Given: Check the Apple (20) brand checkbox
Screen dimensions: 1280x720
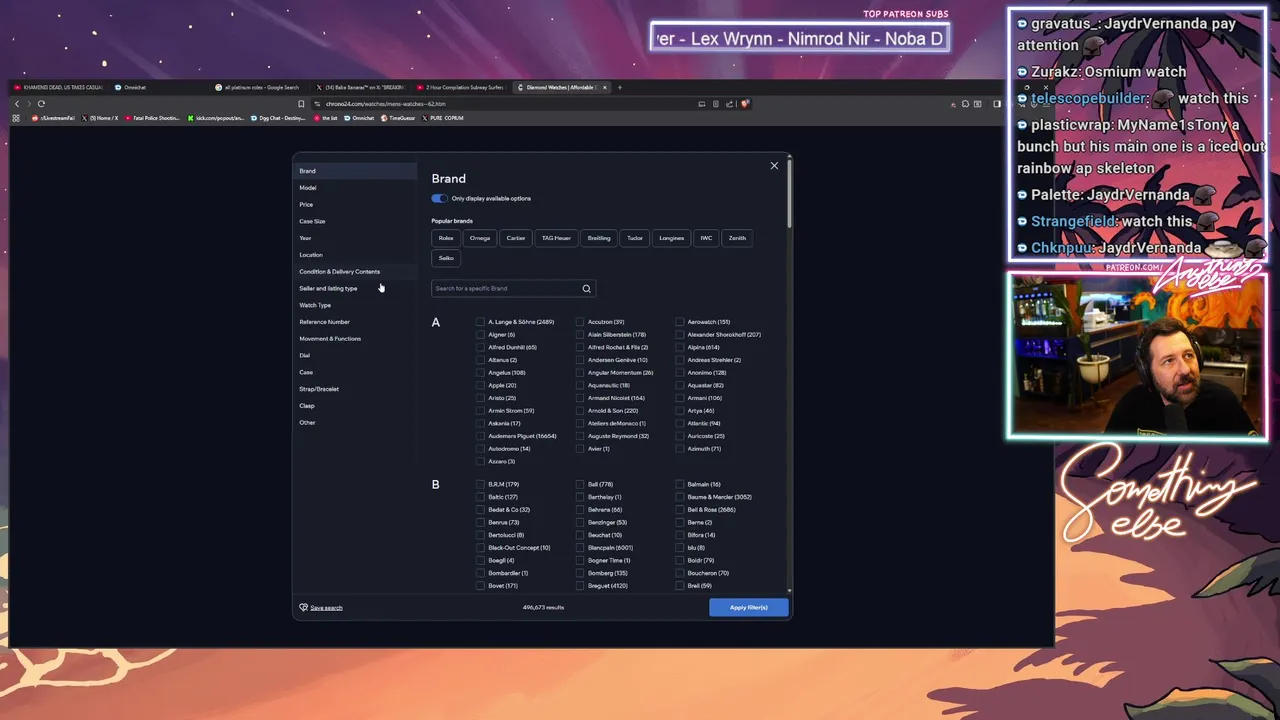Looking at the screenshot, I should [480, 385].
